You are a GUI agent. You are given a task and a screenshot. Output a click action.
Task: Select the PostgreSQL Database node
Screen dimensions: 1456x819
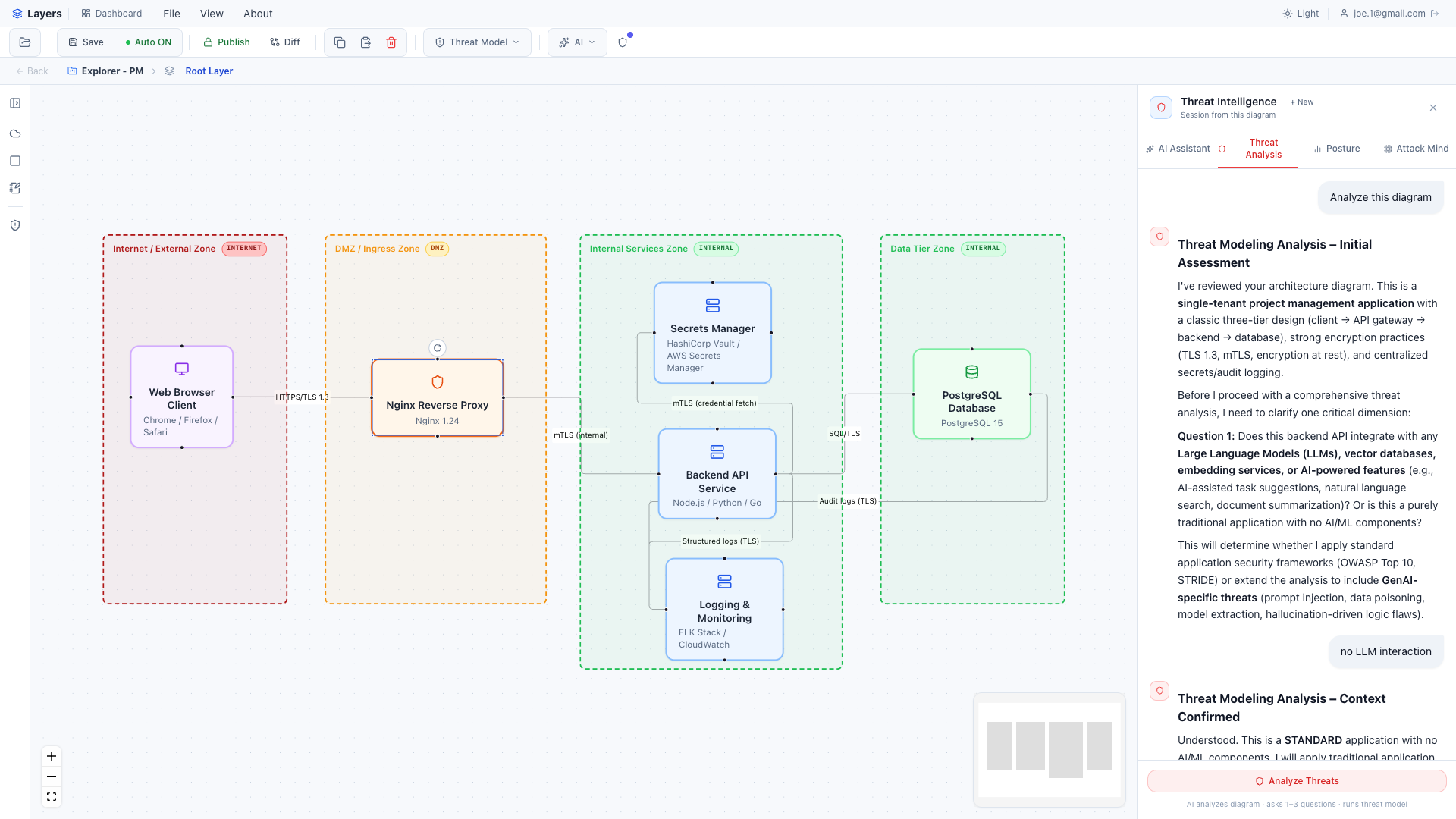pos(972,394)
